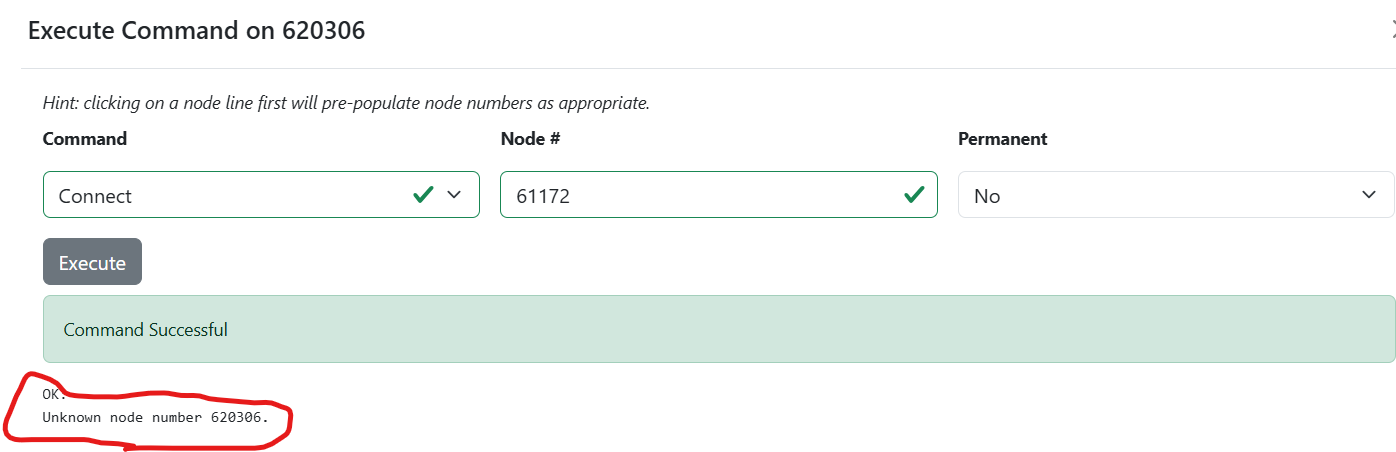Click the Execute button
Image resolution: width=1396 pixels, height=452 pixels.
coord(92,262)
